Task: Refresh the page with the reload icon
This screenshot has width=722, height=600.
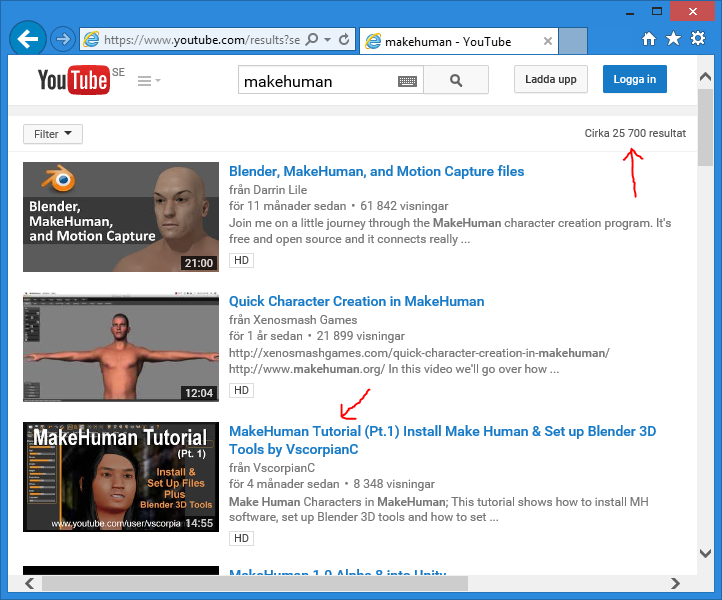Action: (344, 40)
